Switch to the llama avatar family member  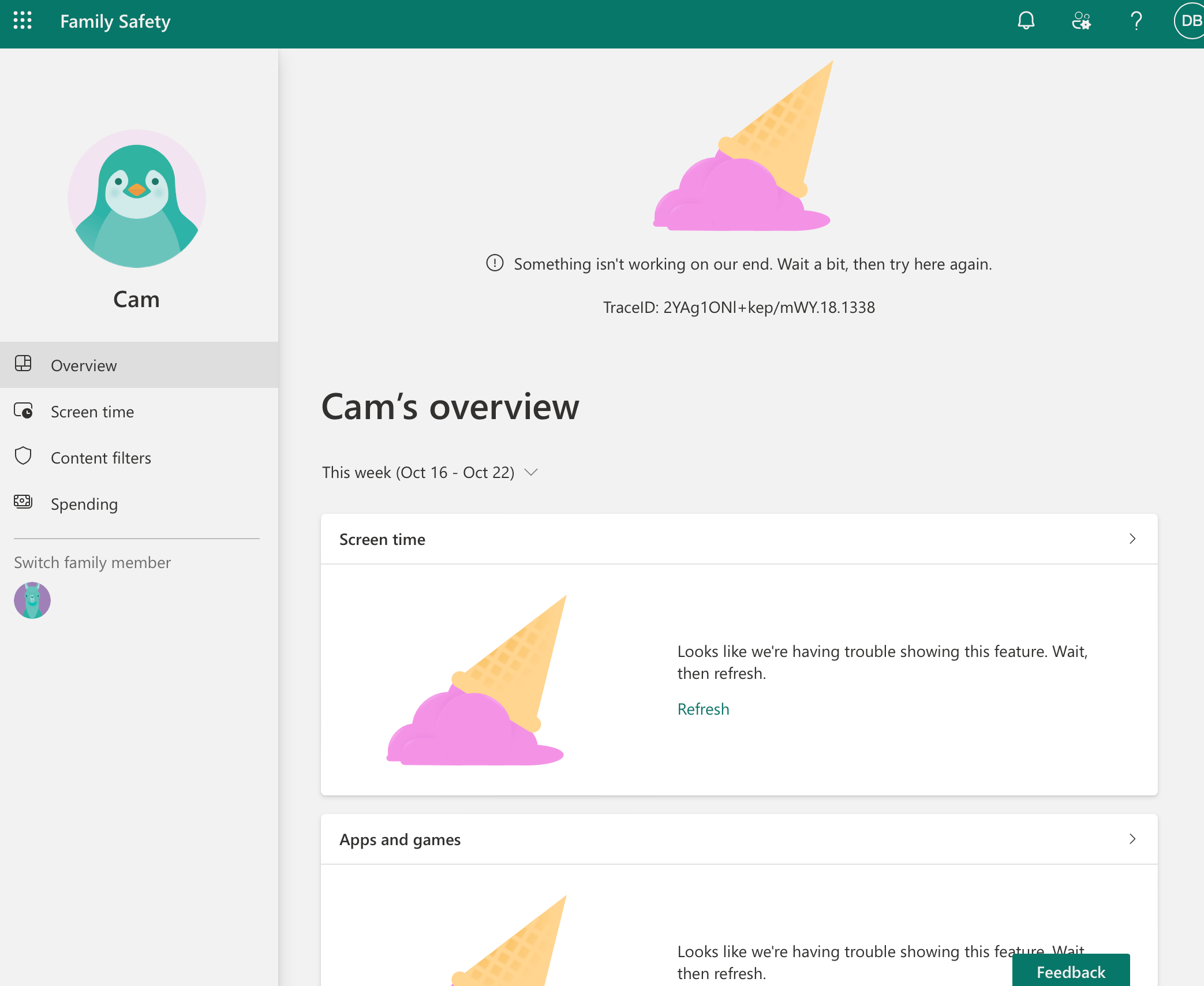pyautogui.click(x=32, y=600)
